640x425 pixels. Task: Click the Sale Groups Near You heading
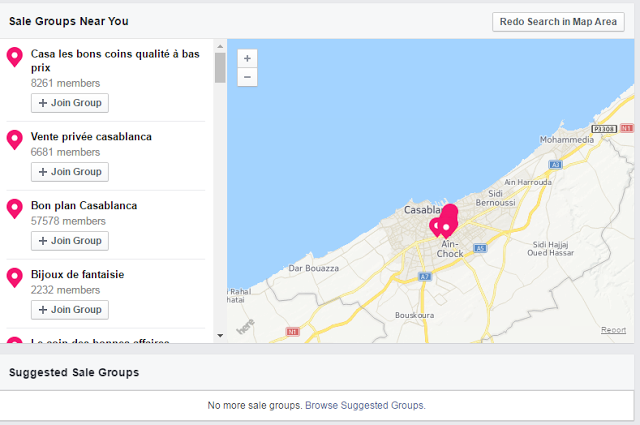click(69, 21)
